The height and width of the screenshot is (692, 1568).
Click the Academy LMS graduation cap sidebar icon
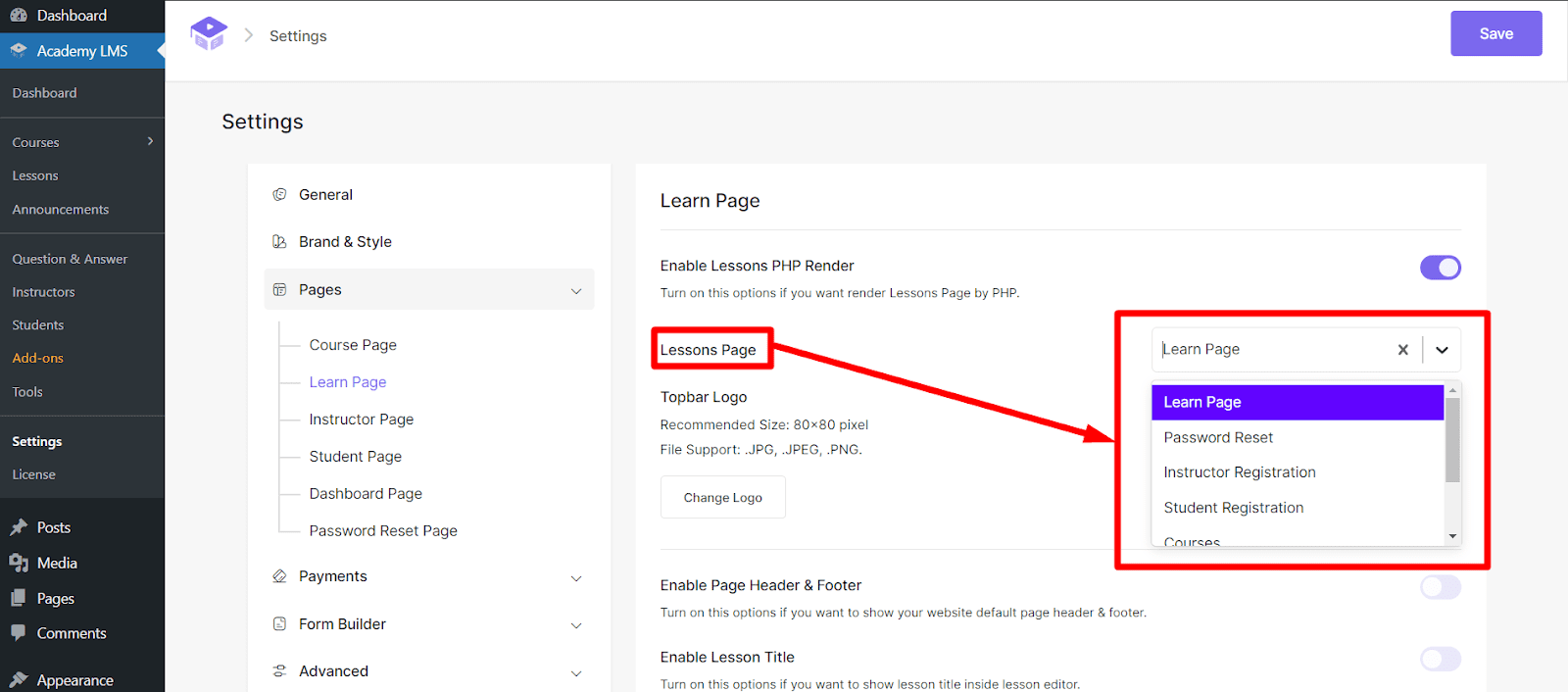point(19,50)
